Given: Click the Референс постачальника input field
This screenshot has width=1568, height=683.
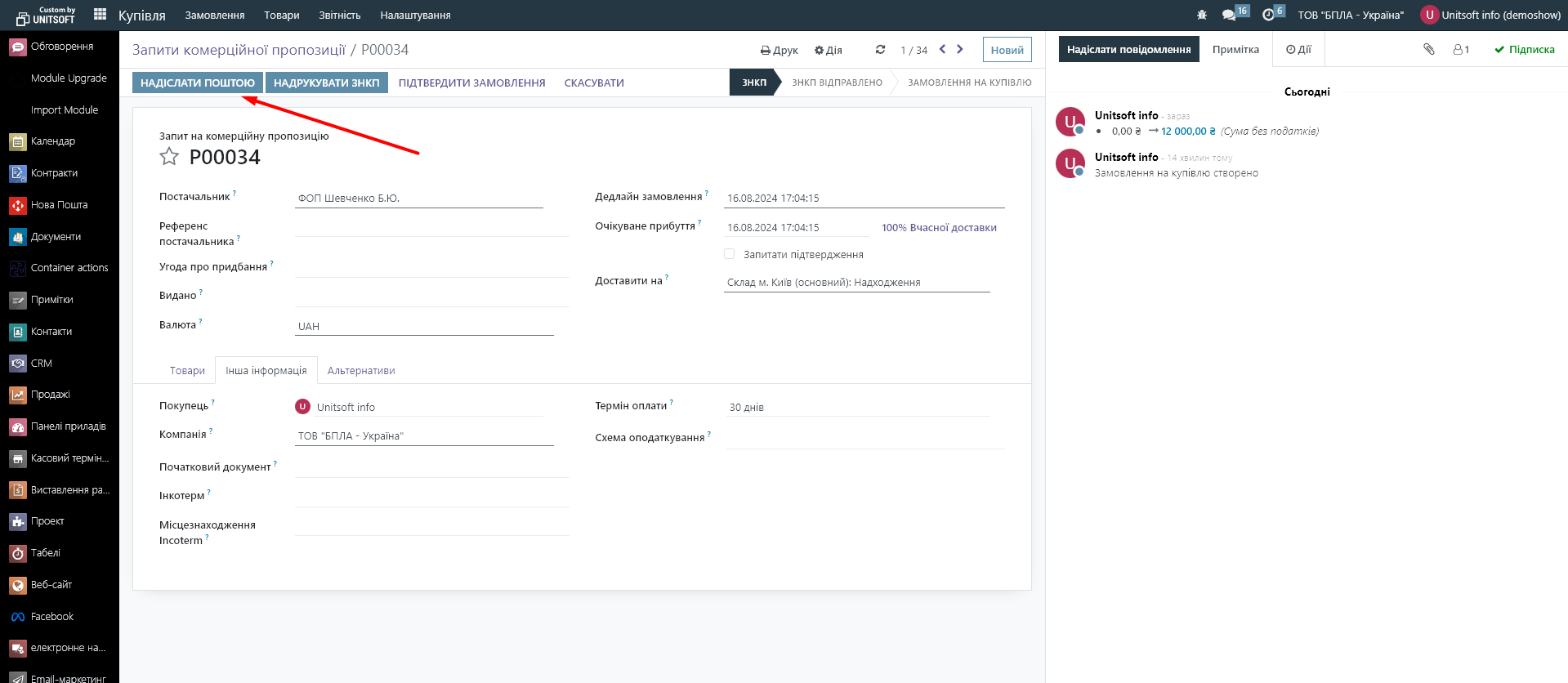Looking at the screenshot, I should (431, 228).
